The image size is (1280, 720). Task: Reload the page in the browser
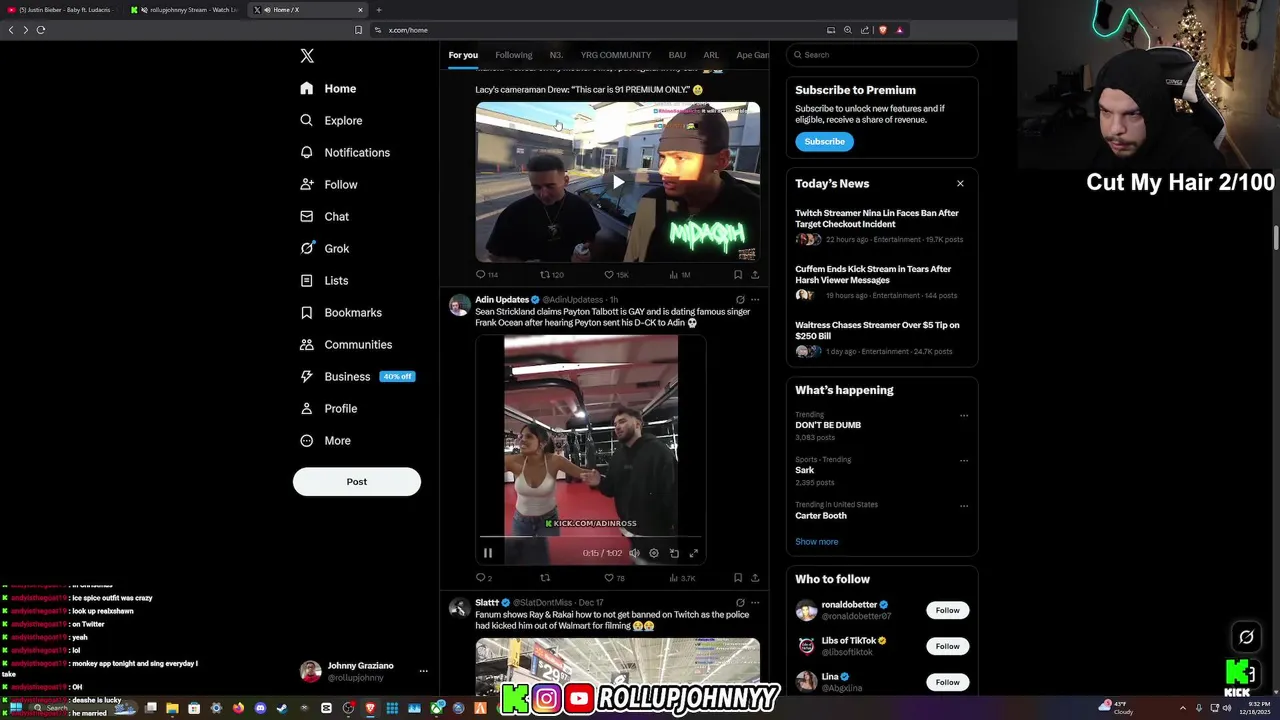point(41,30)
